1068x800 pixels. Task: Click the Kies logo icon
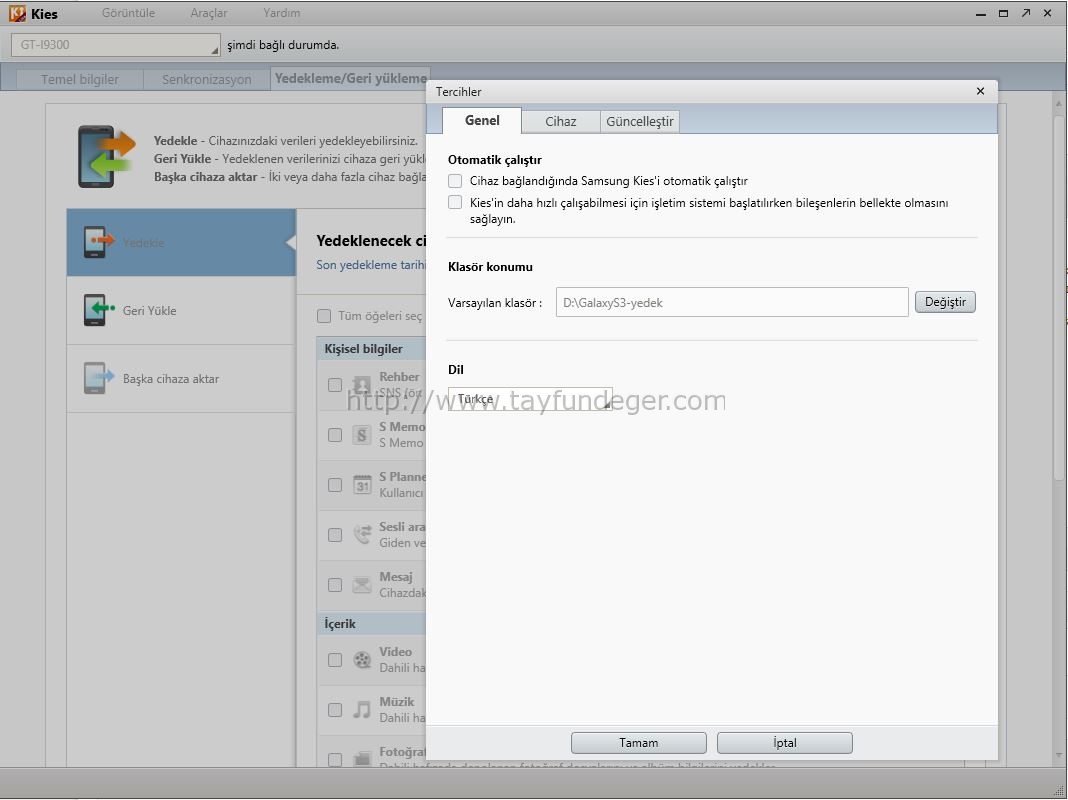tap(17, 14)
